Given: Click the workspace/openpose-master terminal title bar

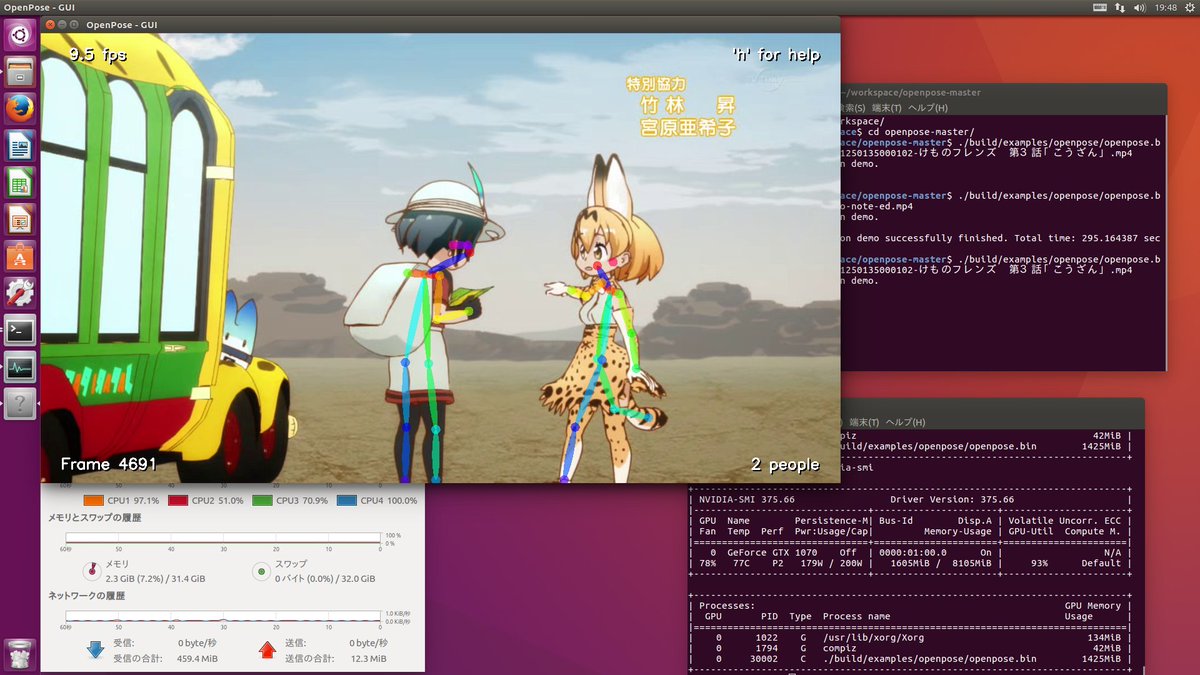Looking at the screenshot, I should point(1003,92).
